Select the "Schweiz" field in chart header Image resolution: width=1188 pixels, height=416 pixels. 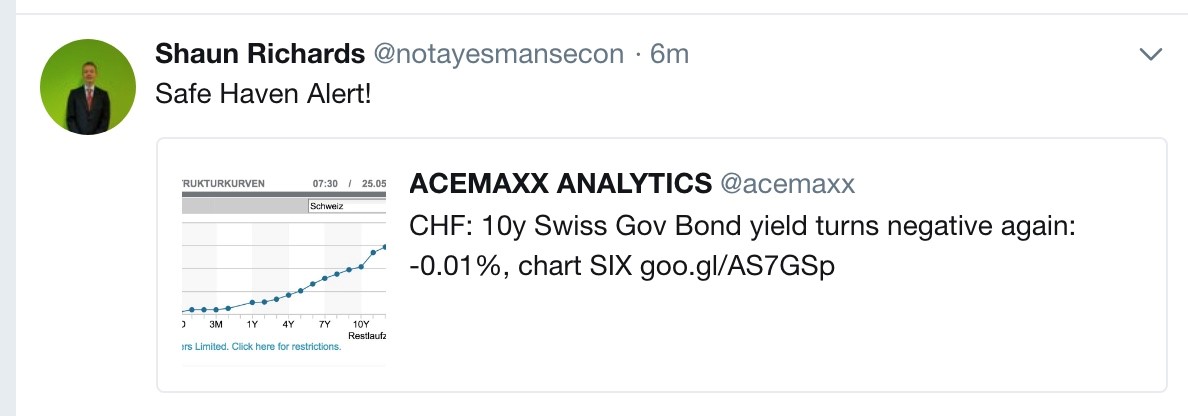[346, 206]
